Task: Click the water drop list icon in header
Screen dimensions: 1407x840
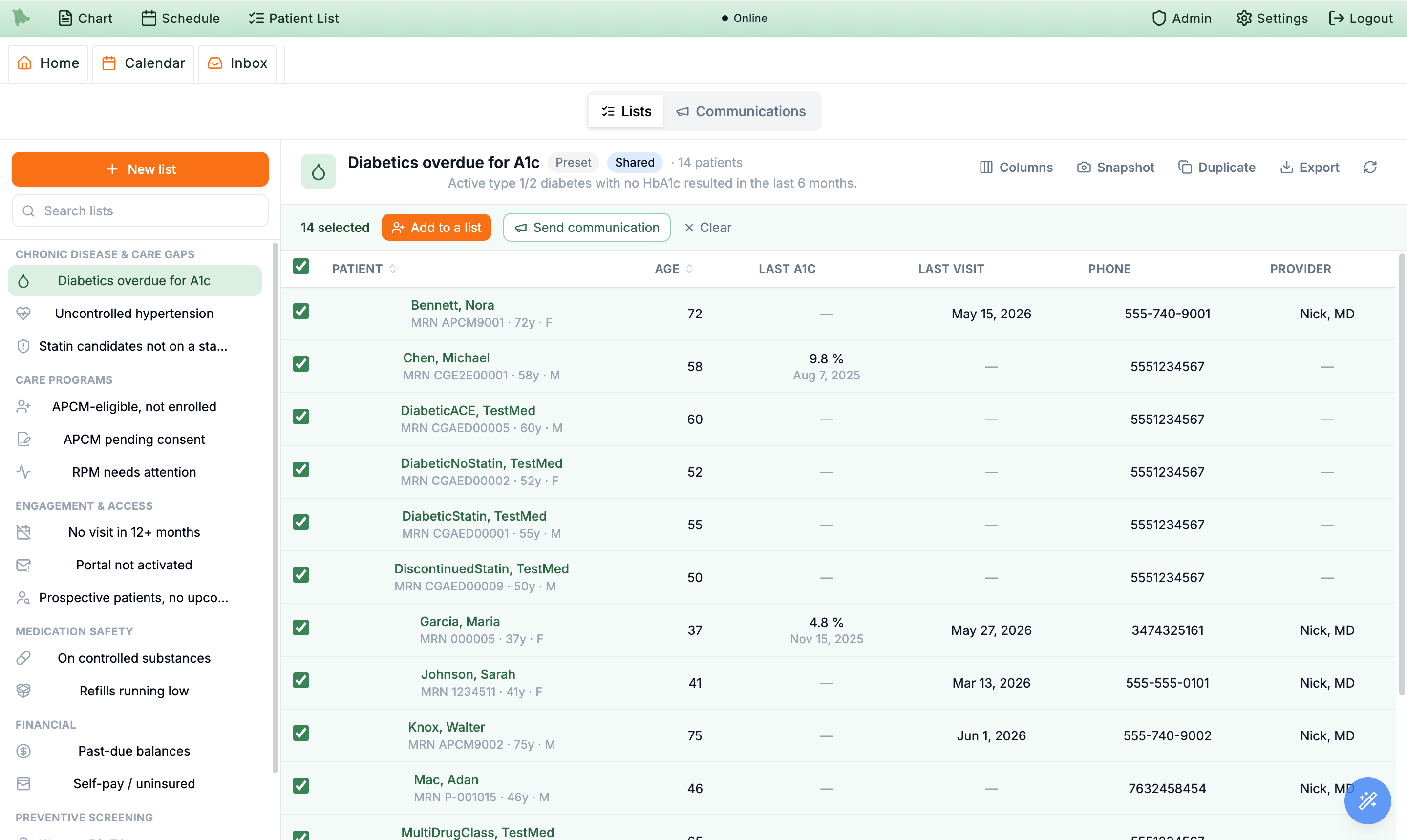Action: (x=318, y=171)
